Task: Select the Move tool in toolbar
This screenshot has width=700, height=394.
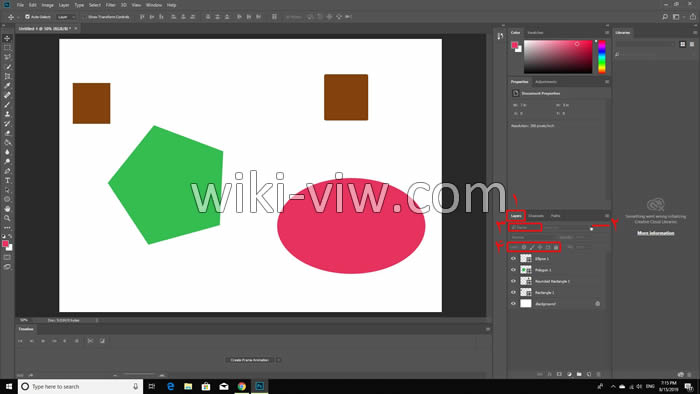Action: pyautogui.click(x=7, y=38)
